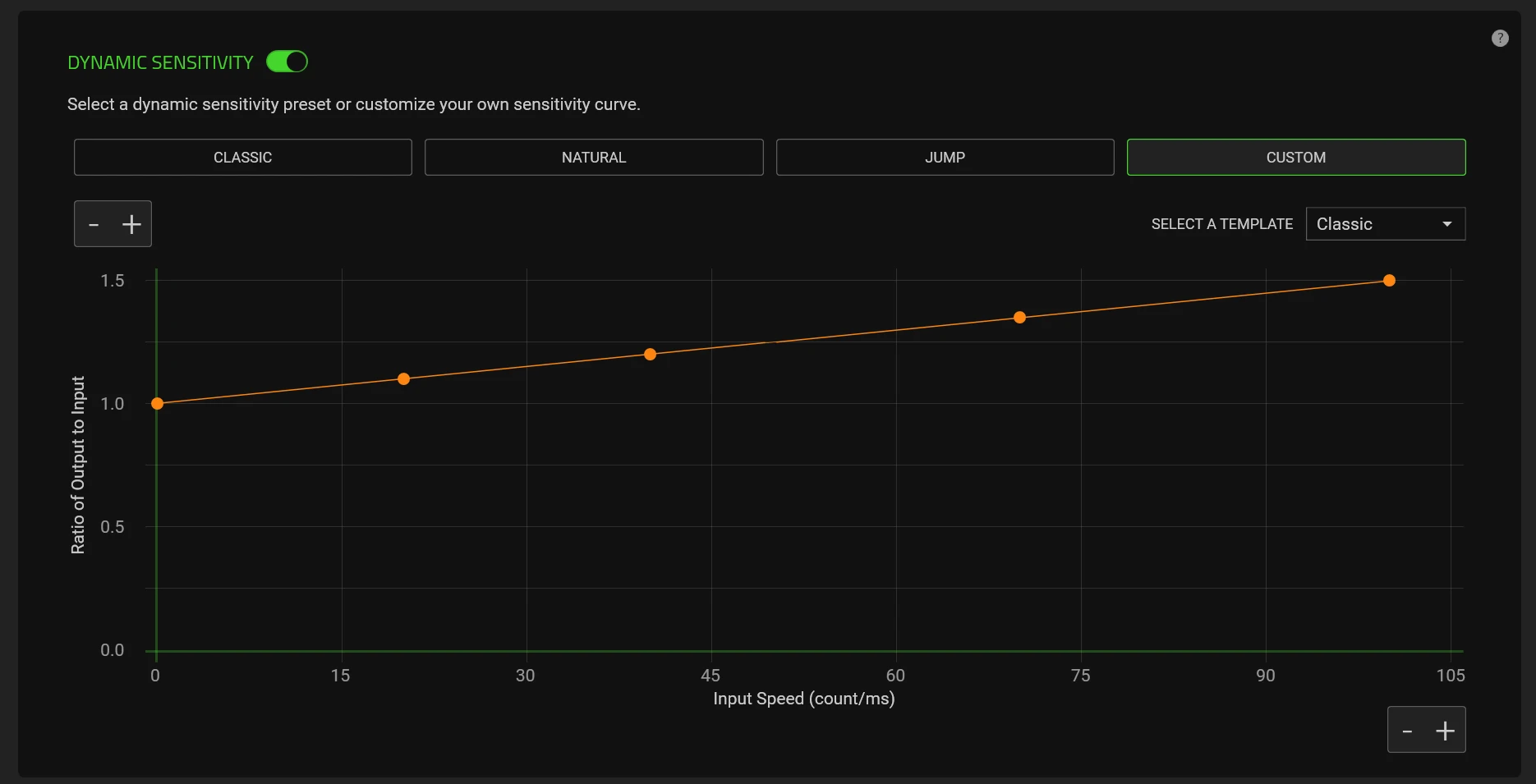Open the Select a Template dropdown

pyautogui.click(x=1385, y=224)
